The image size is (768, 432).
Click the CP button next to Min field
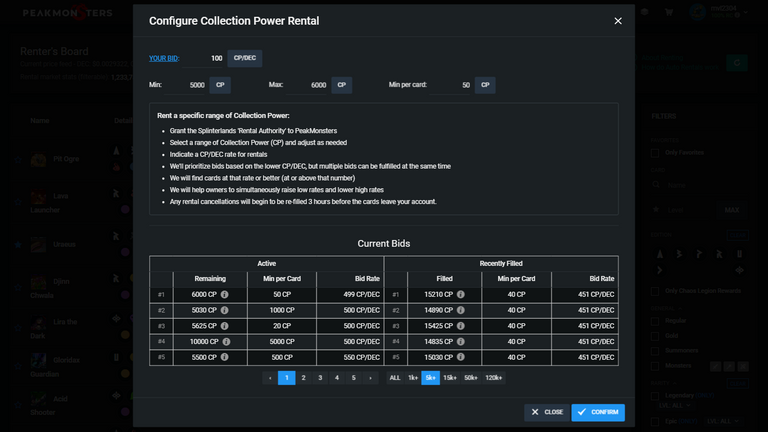[220, 85]
